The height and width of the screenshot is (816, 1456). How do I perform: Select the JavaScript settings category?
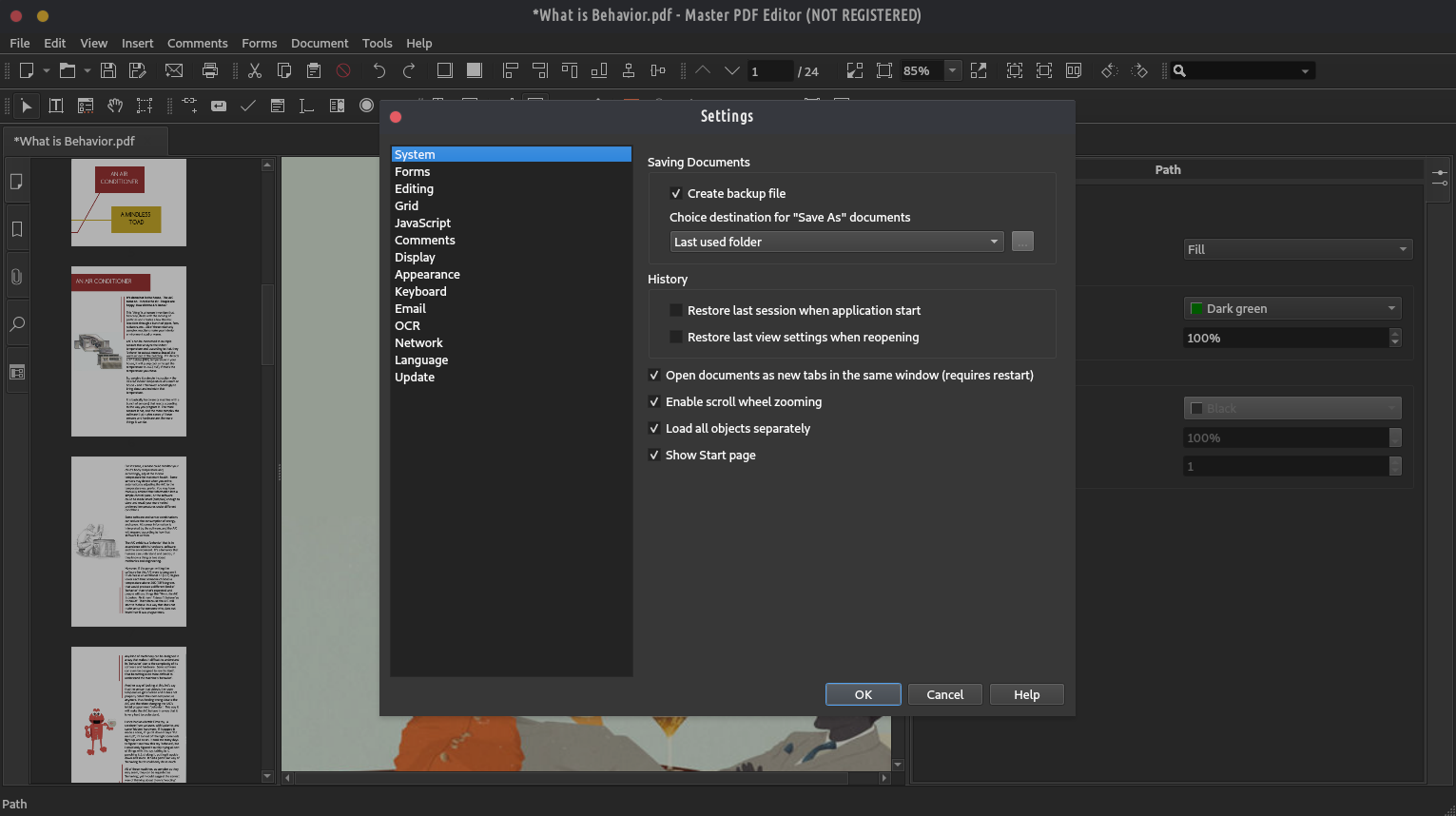tap(423, 223)
